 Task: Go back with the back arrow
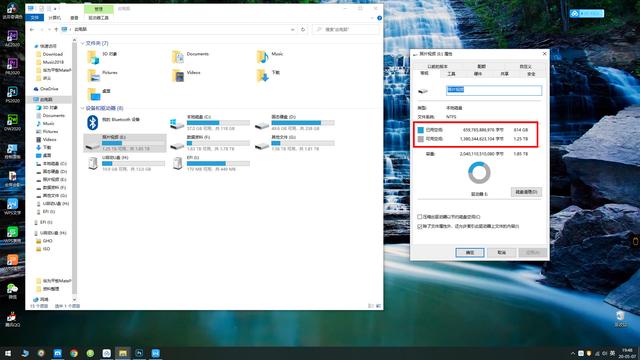[x=32, y=29]
